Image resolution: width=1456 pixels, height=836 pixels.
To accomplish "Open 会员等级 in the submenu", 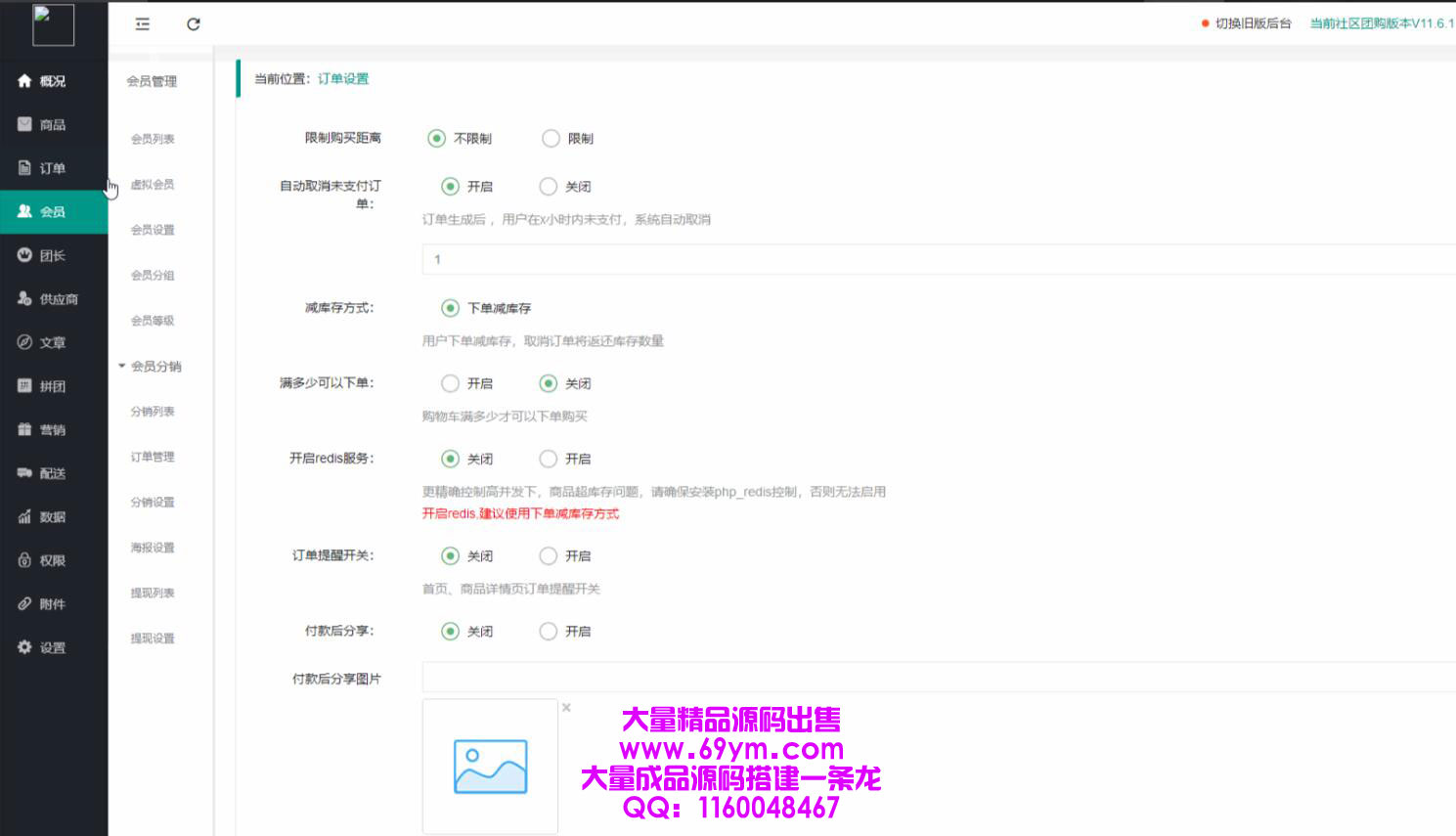I will pyautogui.click(x=153, y=321).
